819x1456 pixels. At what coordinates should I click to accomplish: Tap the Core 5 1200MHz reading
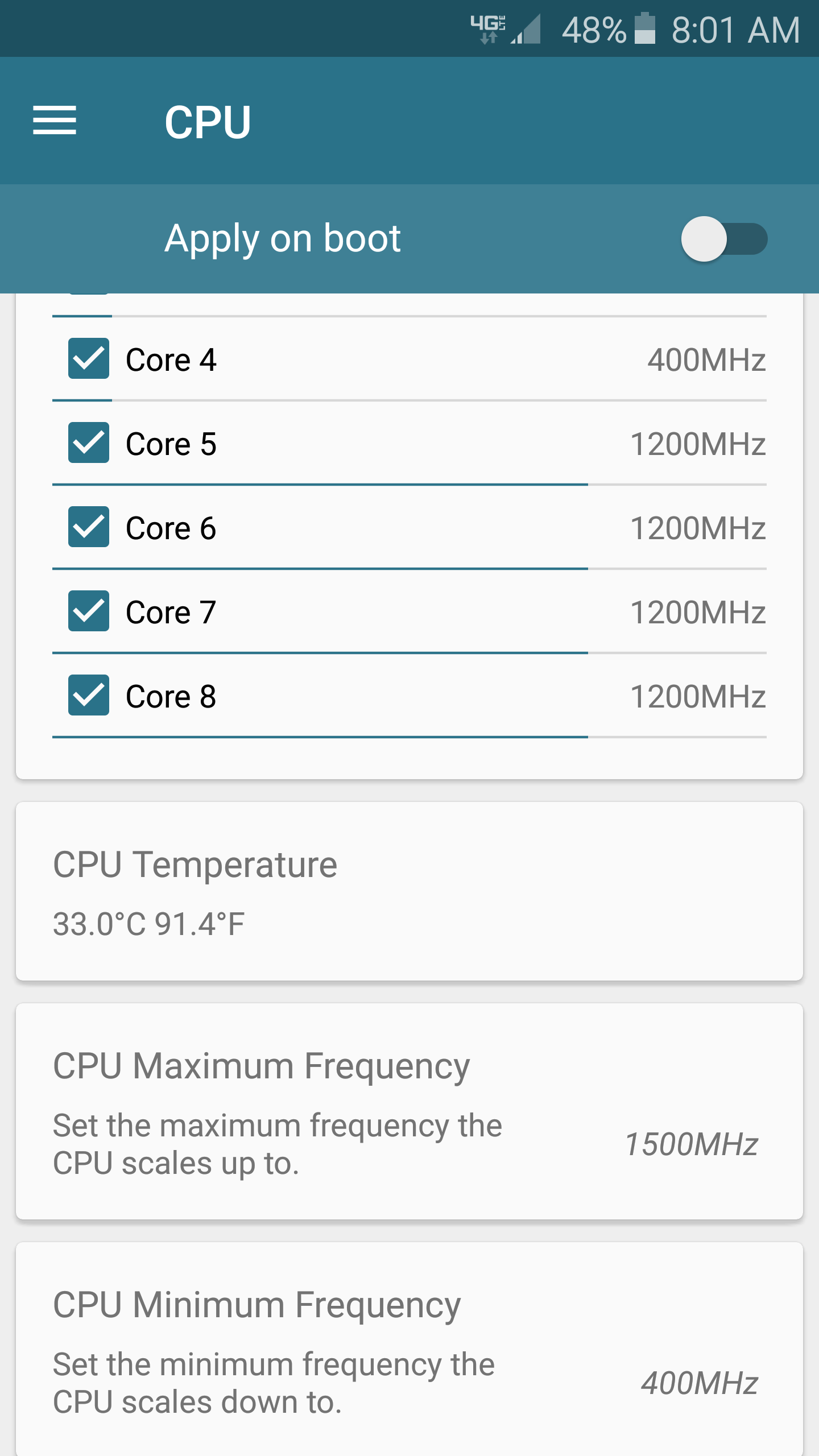(698, 444)
